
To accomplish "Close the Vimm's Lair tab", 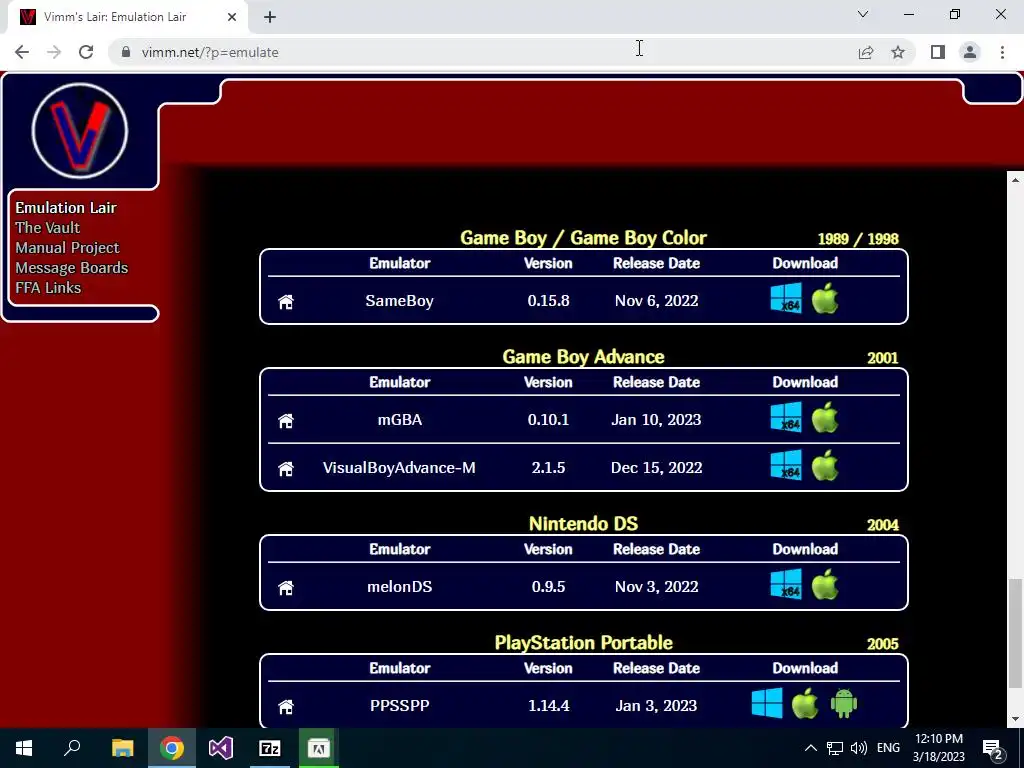I will 232,17.
